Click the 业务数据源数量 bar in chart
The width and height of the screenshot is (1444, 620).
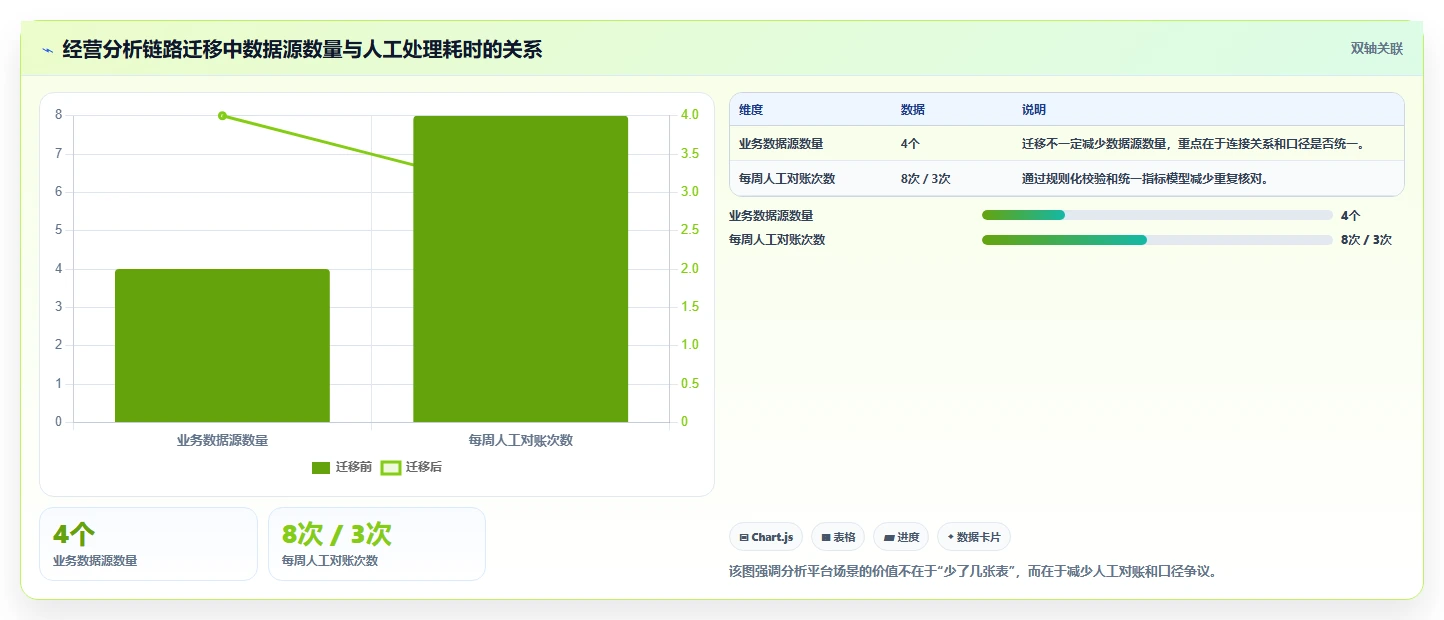click(222, 346)
